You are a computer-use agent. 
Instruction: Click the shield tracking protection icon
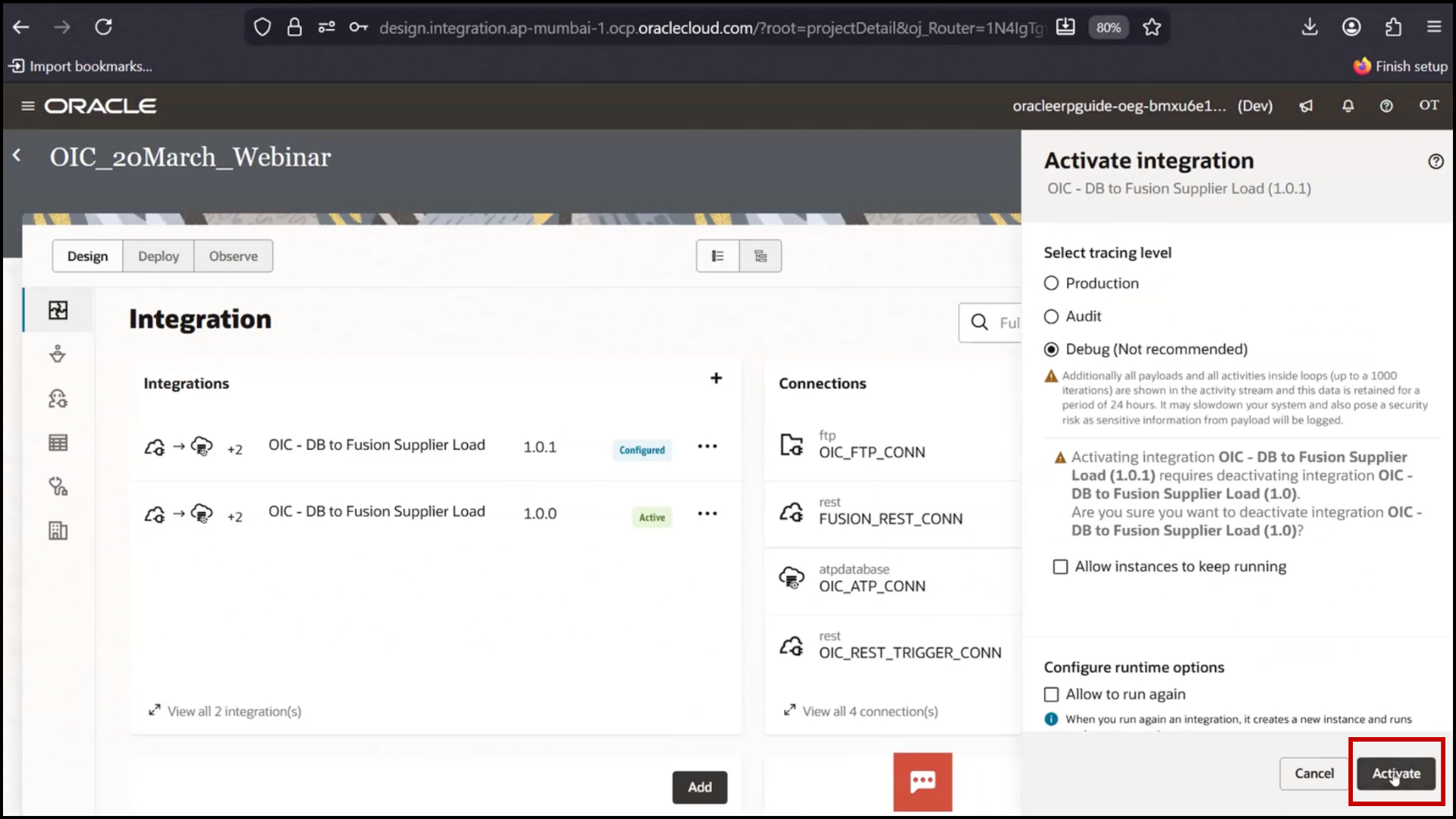(262, 28)
